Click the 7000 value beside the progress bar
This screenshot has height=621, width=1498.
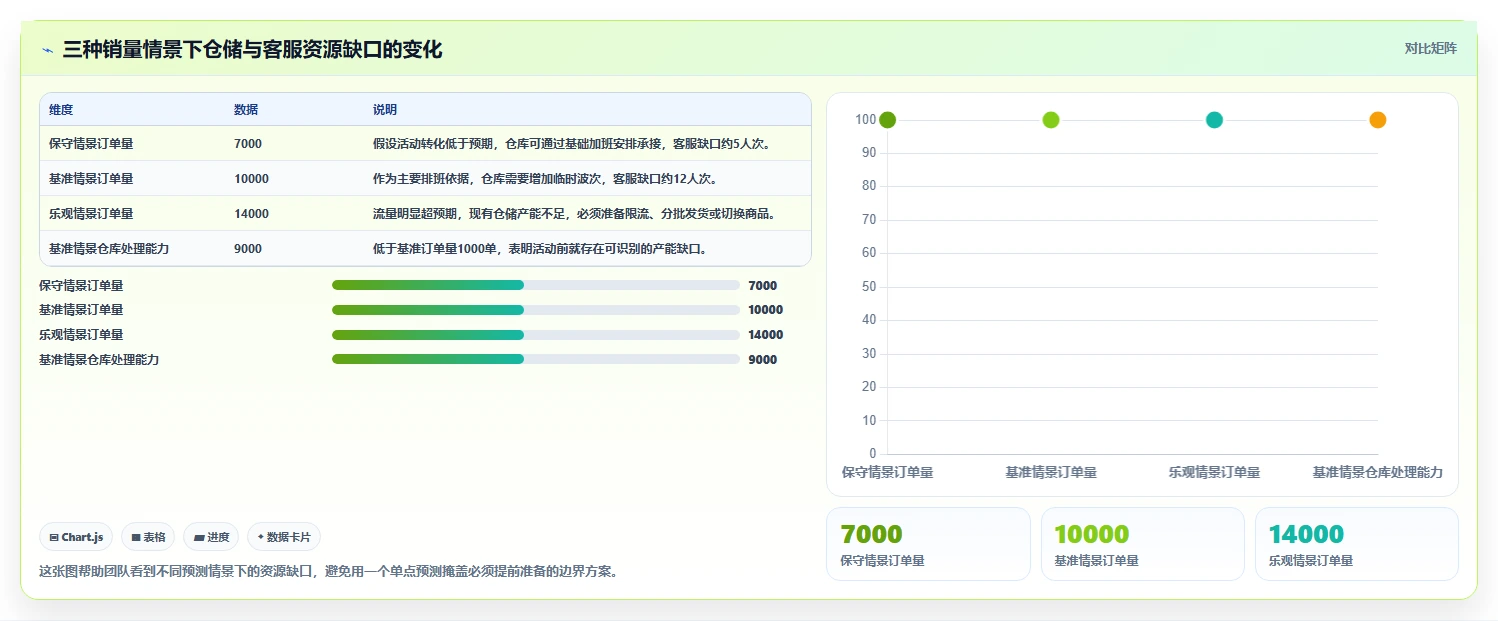tap(762, 286)
